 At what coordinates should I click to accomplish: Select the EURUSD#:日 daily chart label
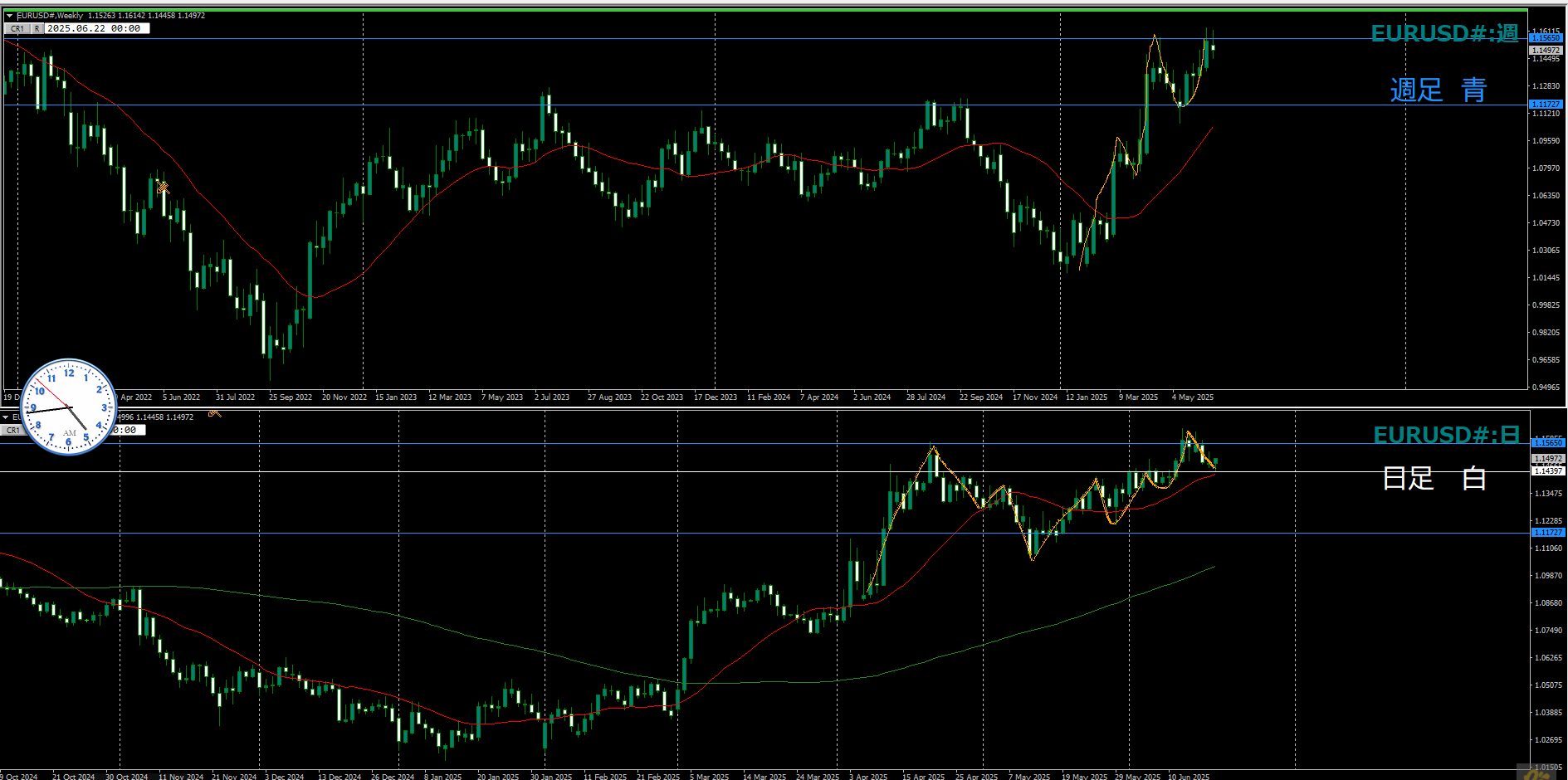pyautogui.click(x=1447, y=435)
